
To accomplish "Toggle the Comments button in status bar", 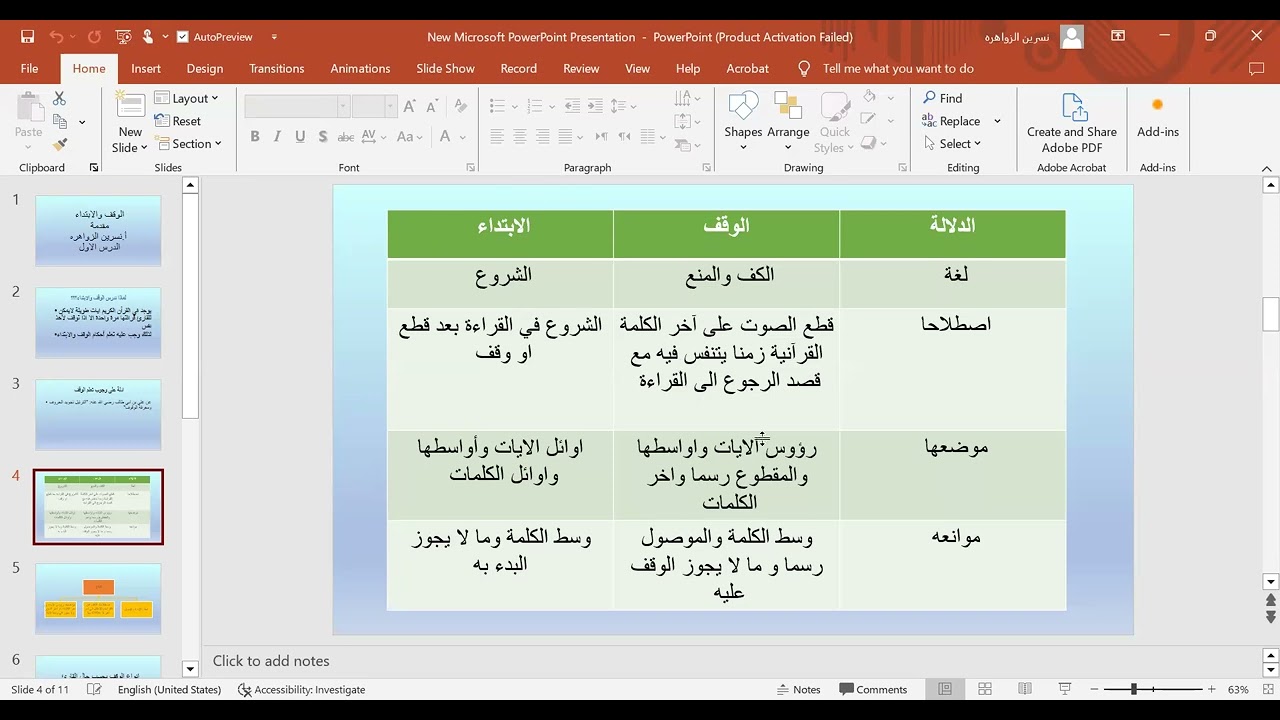I will pos(873,689).
